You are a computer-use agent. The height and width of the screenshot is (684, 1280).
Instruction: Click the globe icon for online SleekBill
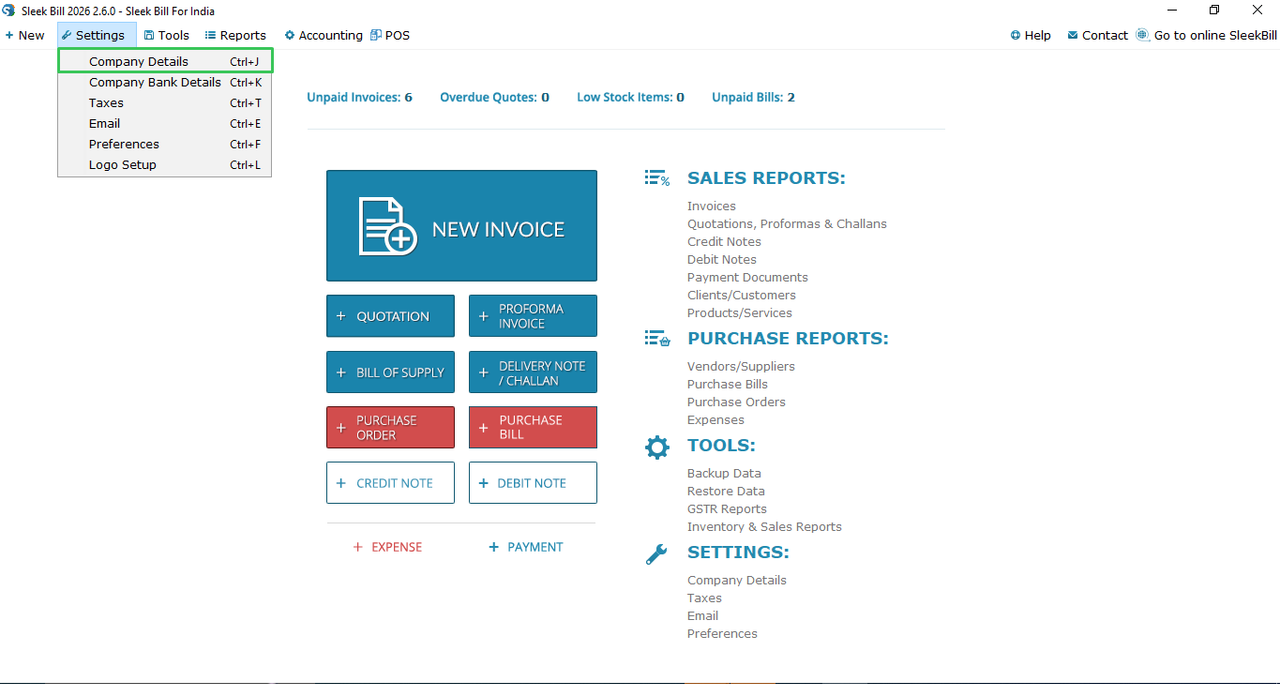(x=1143, y=35)
